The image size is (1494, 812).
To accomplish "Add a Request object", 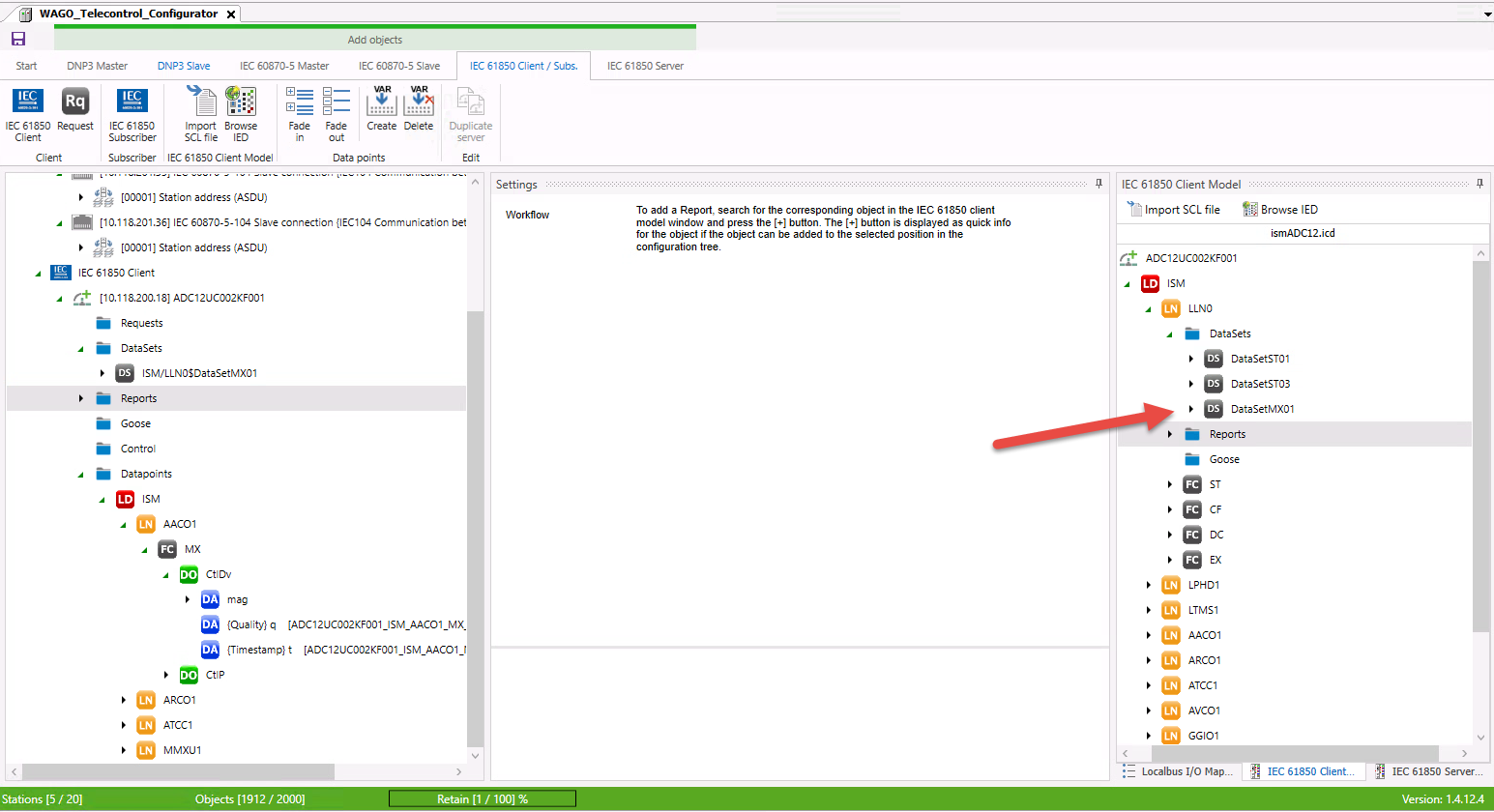I will pyautogui.click(x=75, y=109).
